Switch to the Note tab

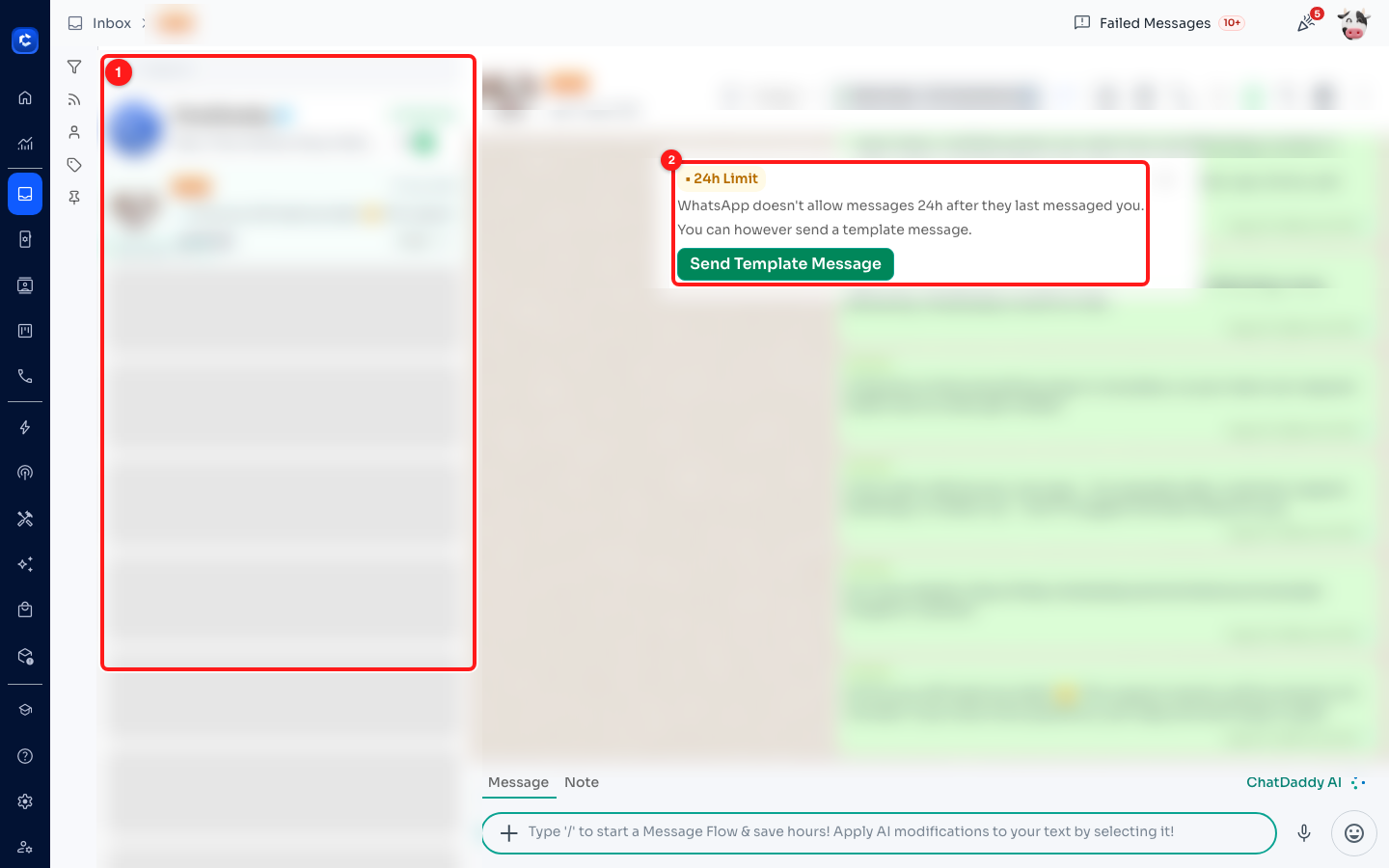click(x=582, y=782)
